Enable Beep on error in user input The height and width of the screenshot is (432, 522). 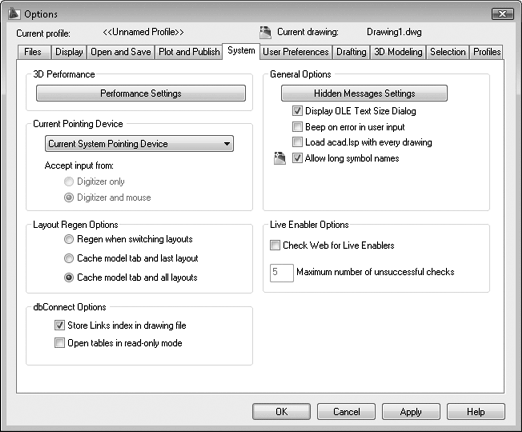[x=297, y=127]
